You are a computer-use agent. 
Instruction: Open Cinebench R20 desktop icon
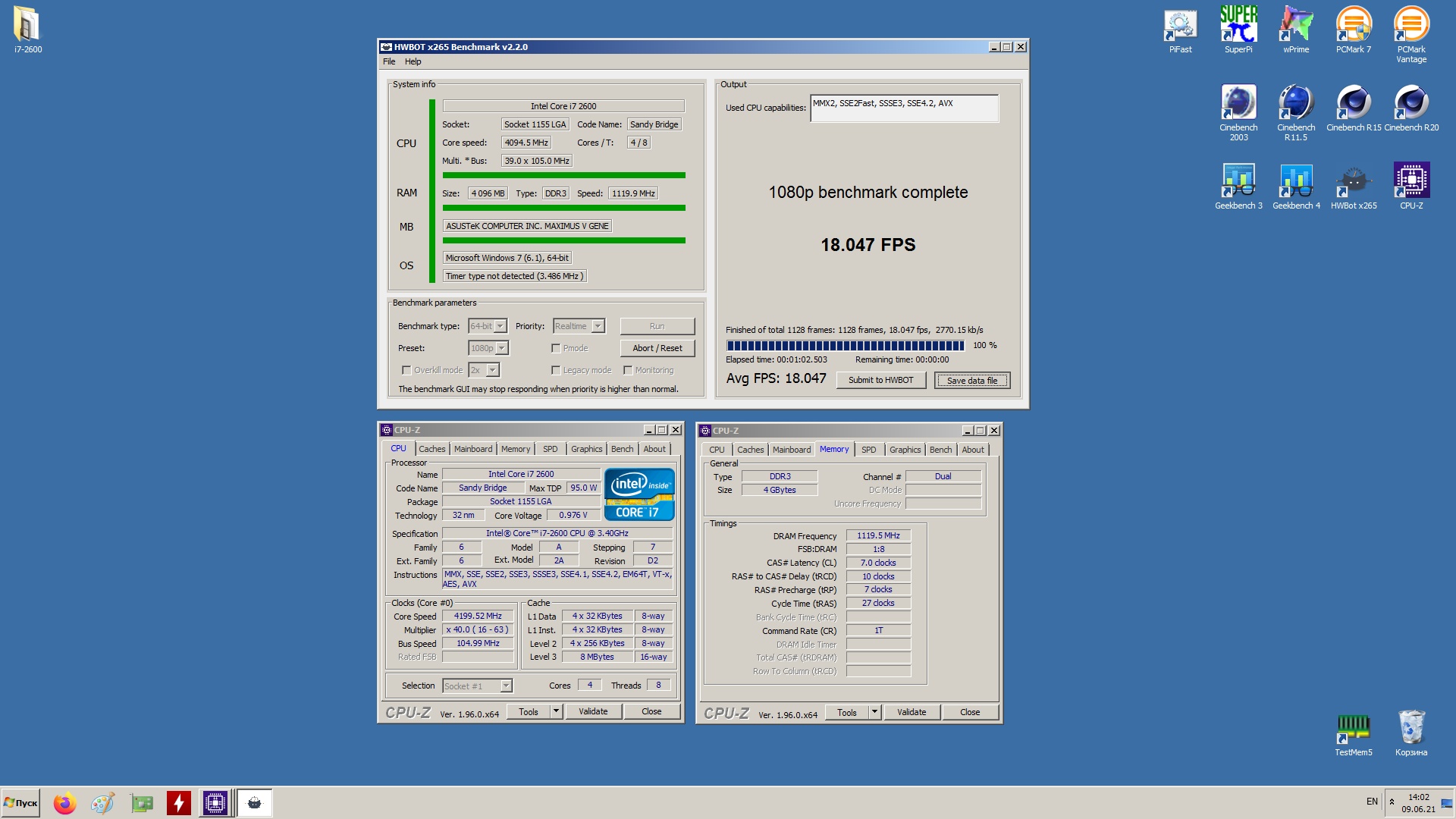coord(1411,108)
